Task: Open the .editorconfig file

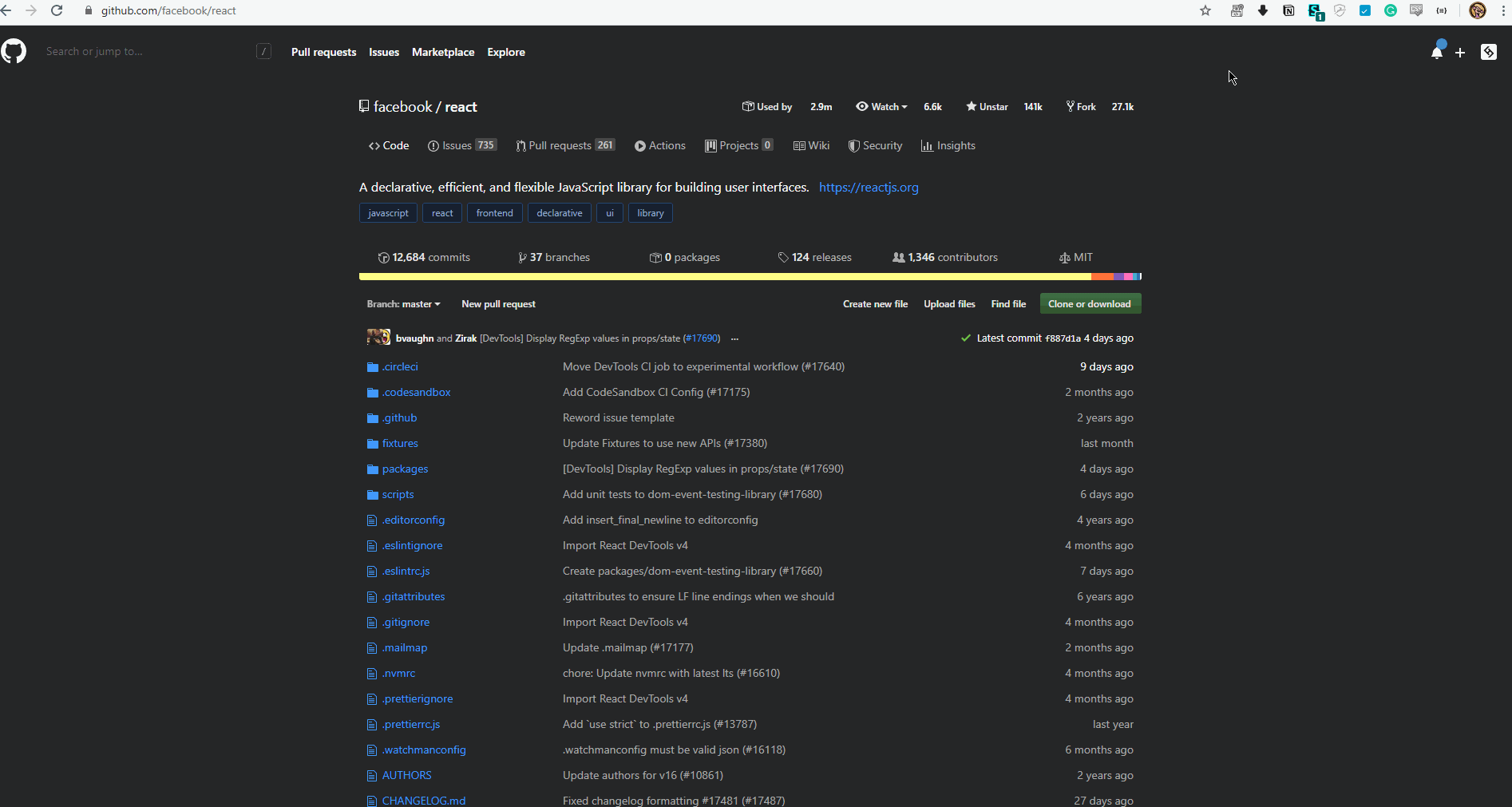Action: coord(414,520)
